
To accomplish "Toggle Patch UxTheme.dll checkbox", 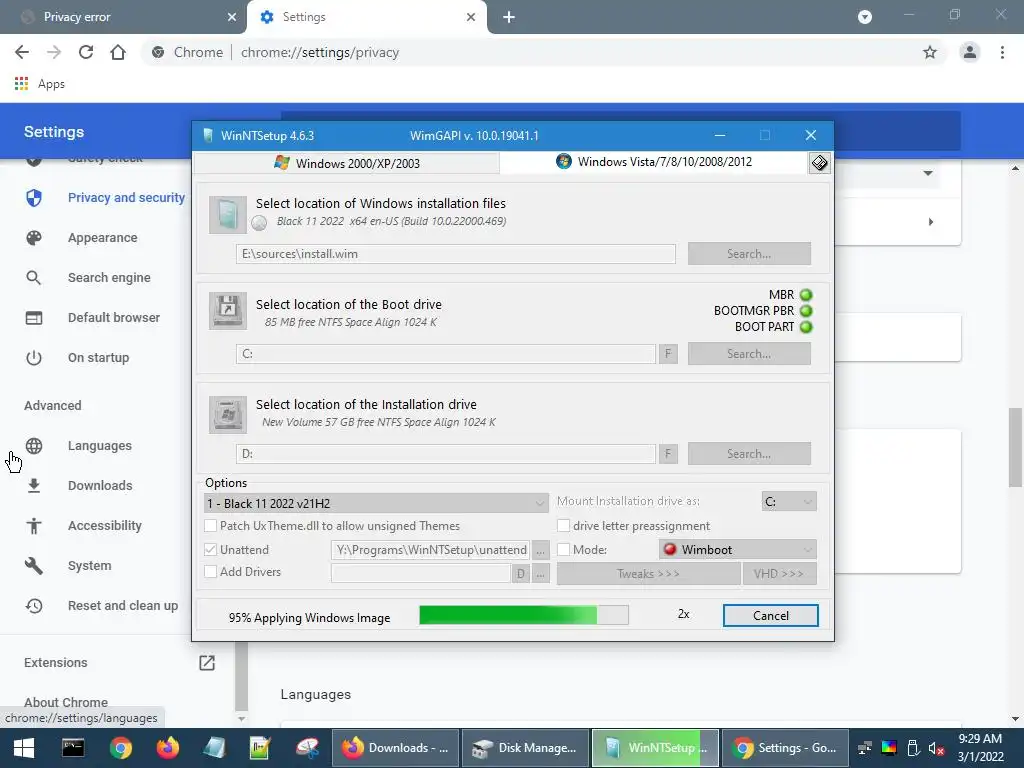I will point(210,526).
